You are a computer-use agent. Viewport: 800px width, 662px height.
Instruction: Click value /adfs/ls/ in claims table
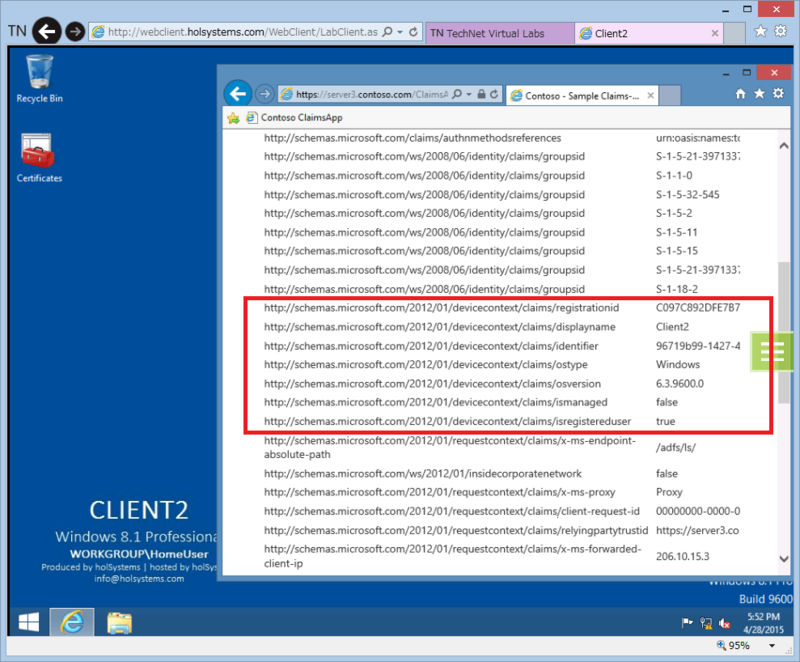pyautogui.click(x=676, y=448)
